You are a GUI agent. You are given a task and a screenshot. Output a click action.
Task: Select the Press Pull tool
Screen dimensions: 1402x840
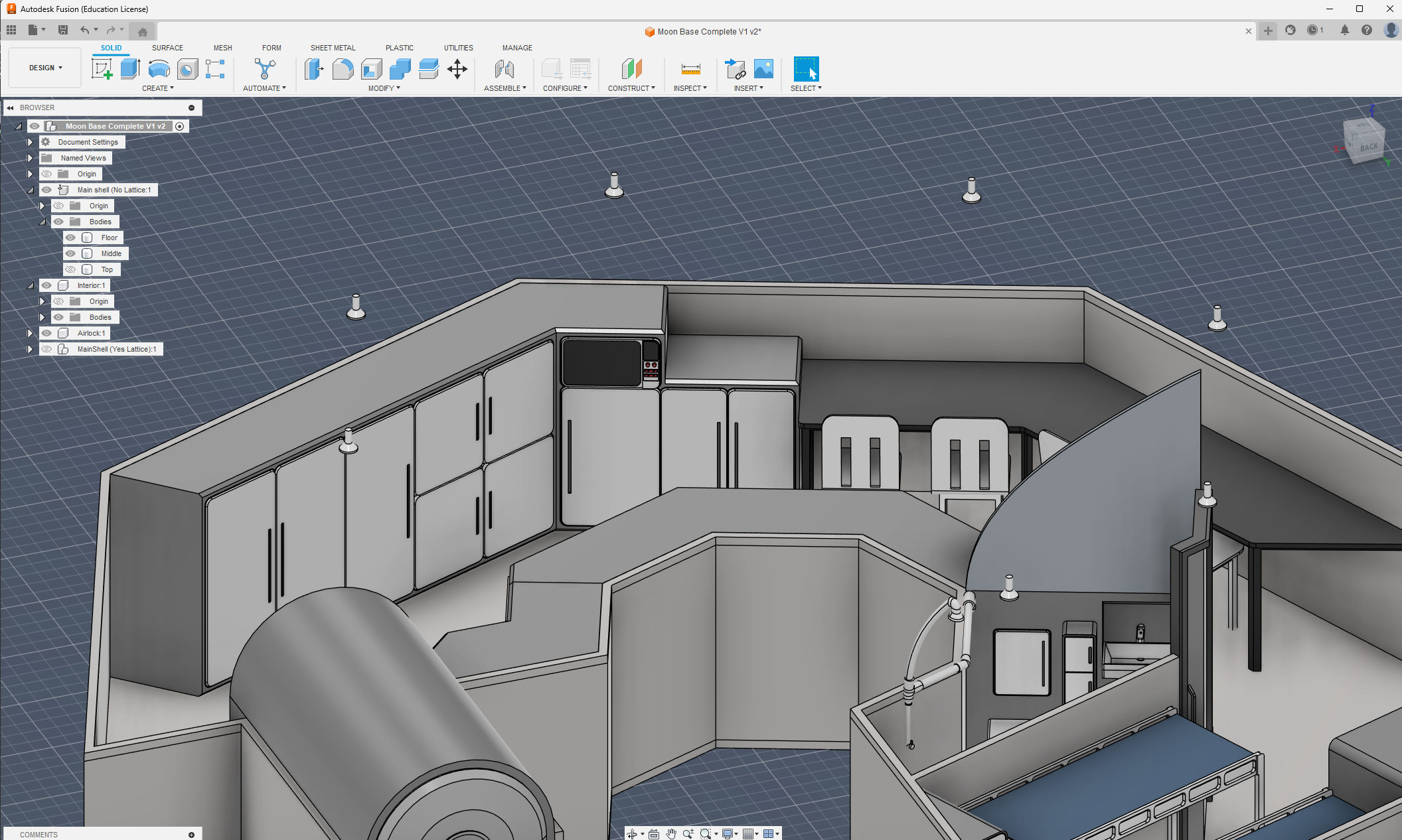point(314,69)
